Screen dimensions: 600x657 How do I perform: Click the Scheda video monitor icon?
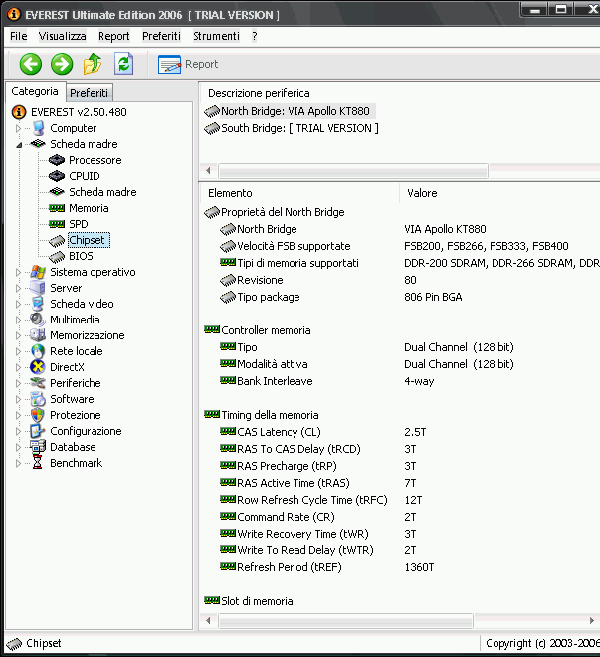click(x=38, y=304)
